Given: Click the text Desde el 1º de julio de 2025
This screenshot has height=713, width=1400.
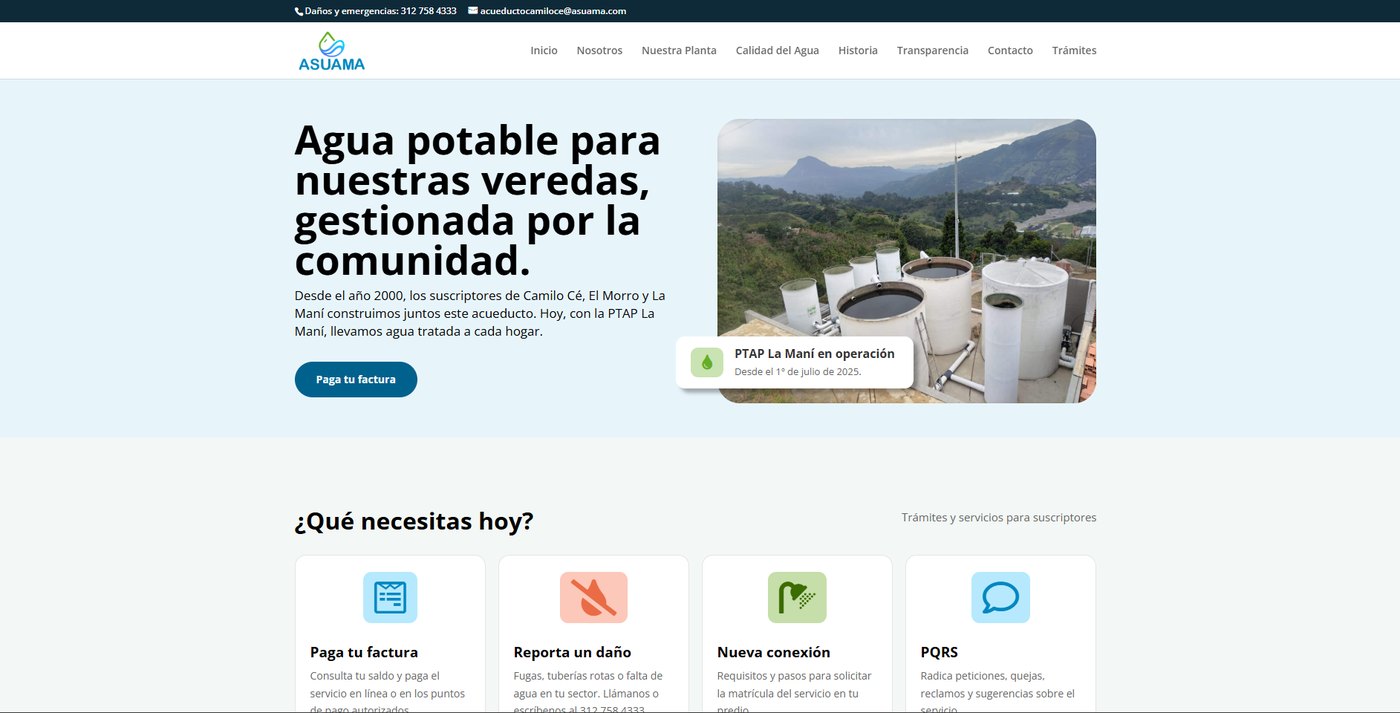Looking at the screenshot, I should (798, 372).
